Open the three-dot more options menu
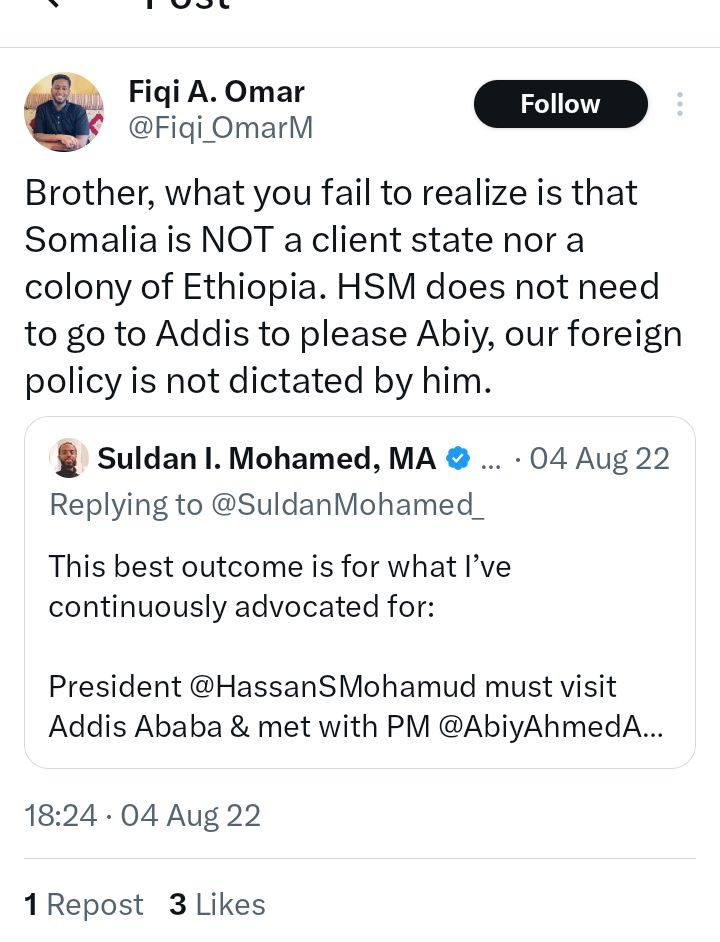 coord(680,104)
